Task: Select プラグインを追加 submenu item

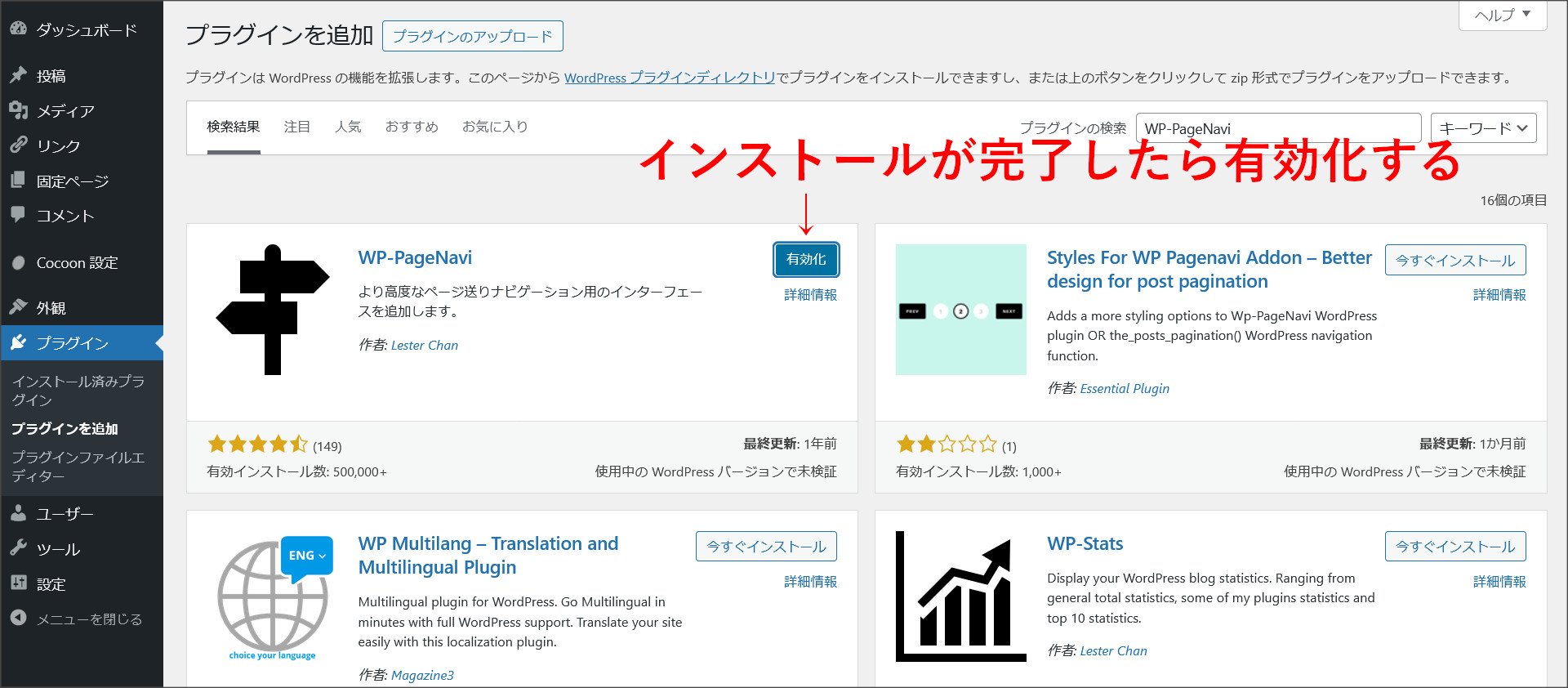Action: (65, 428)
